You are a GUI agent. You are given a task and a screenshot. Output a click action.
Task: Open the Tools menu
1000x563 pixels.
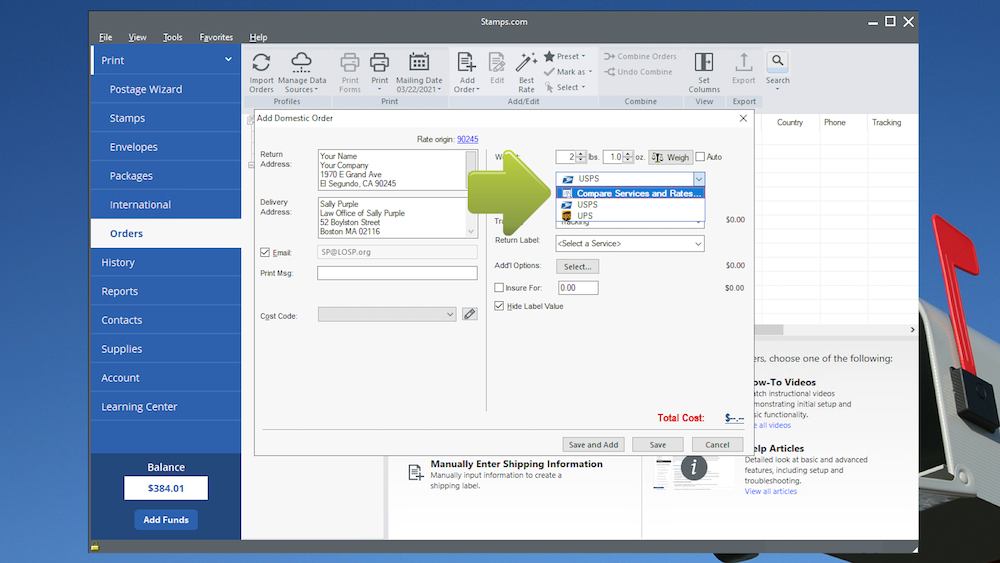(173, 37)
